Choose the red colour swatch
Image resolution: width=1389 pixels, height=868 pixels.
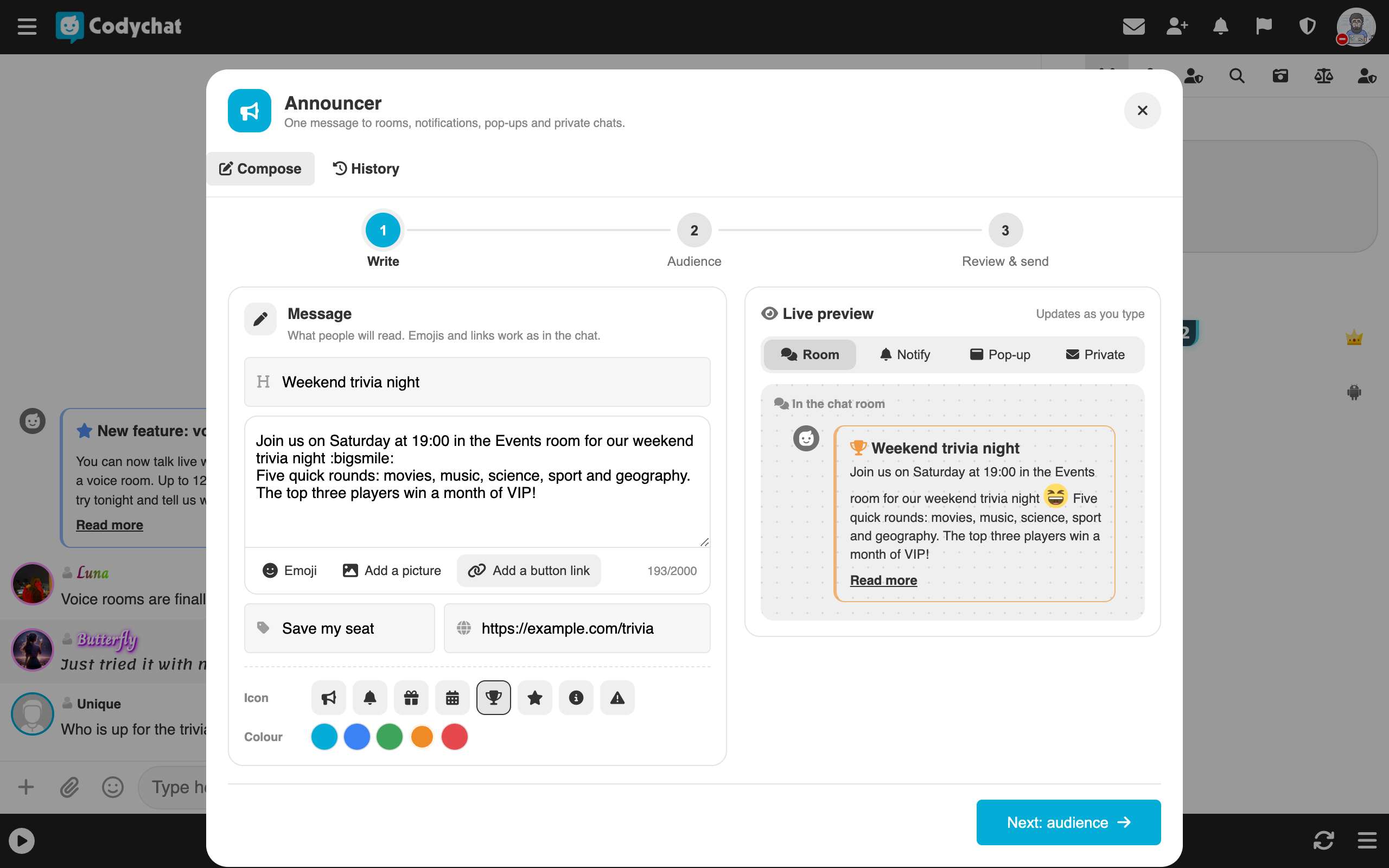point(455,737)
